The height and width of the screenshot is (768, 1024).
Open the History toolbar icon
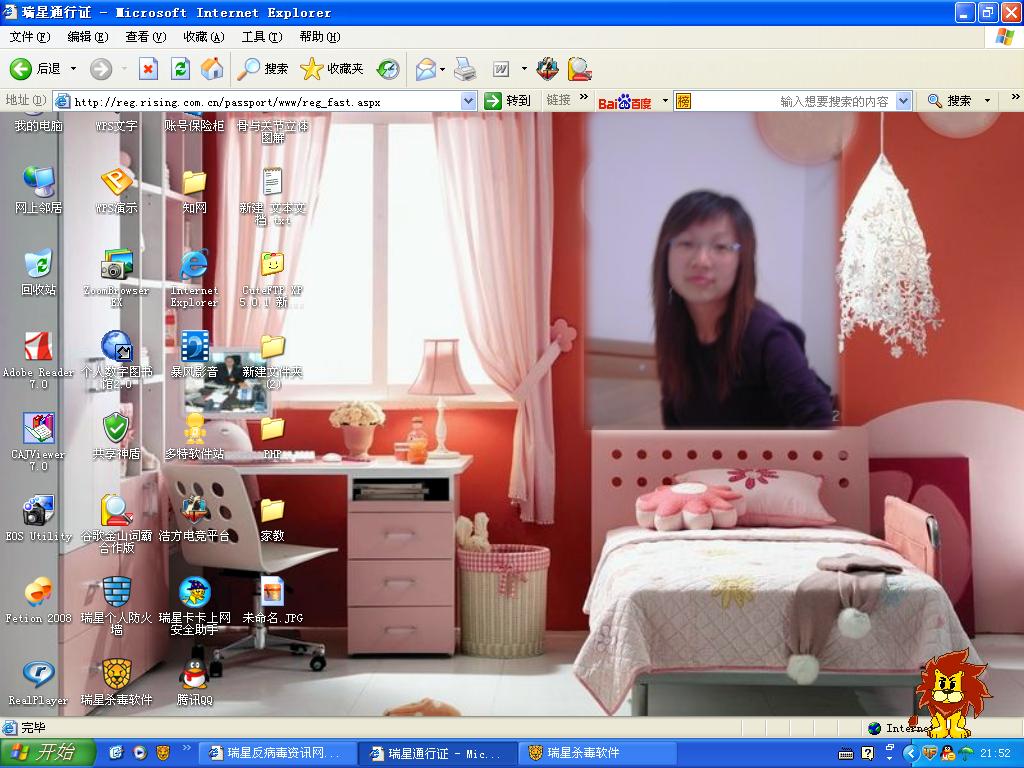pos(388,69)
